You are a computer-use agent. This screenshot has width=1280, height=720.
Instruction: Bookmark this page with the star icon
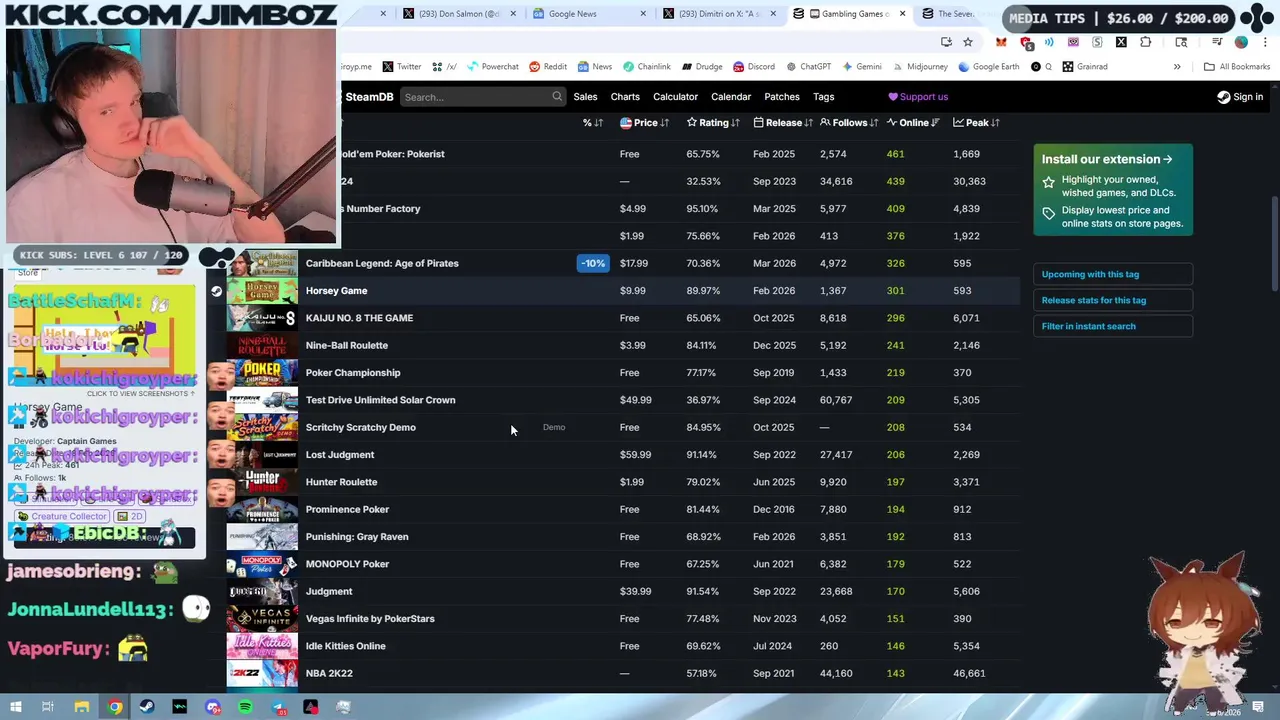[x=968, y=42]
